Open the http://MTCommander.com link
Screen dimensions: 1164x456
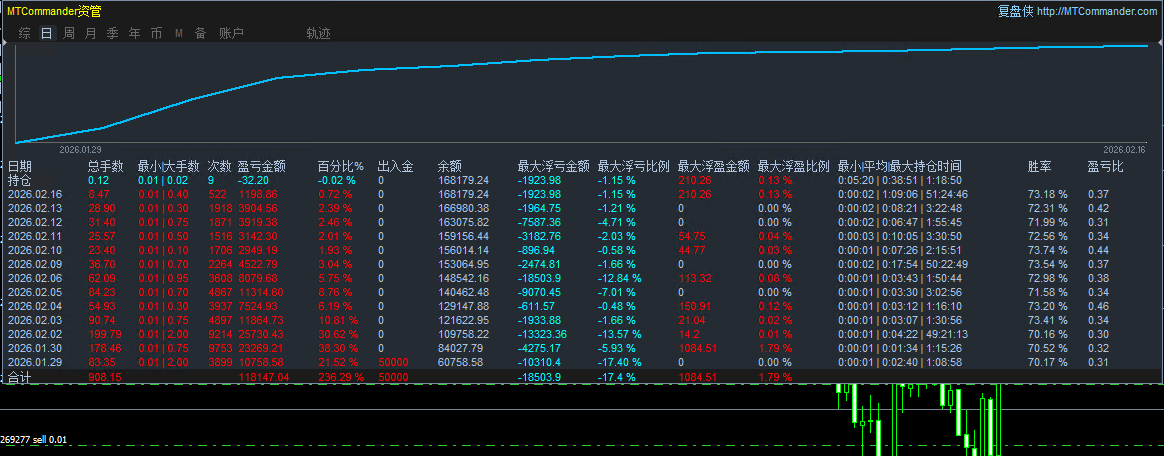[1096, 11]
